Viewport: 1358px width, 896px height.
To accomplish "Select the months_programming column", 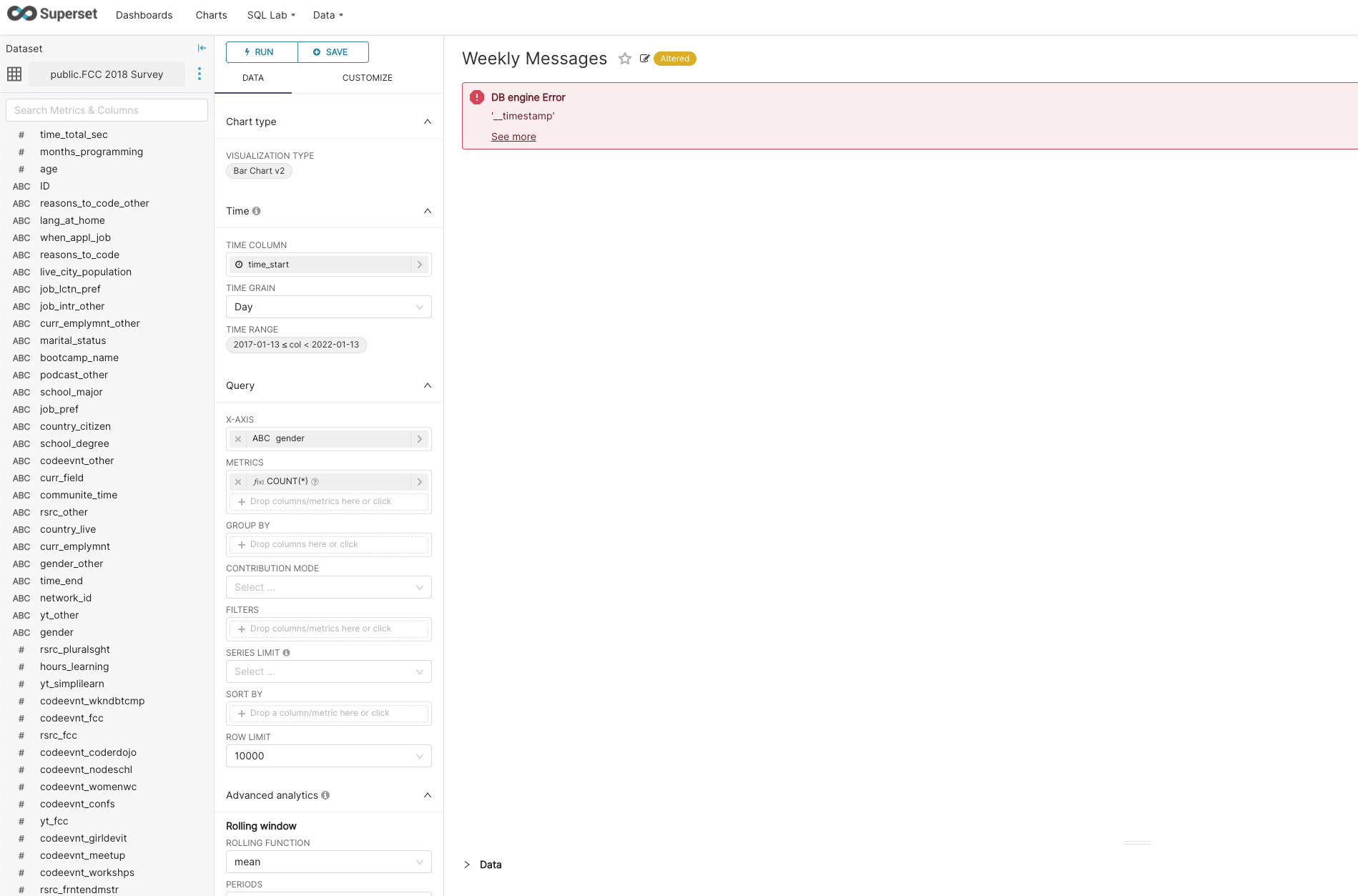I will (x=92, y=152).
